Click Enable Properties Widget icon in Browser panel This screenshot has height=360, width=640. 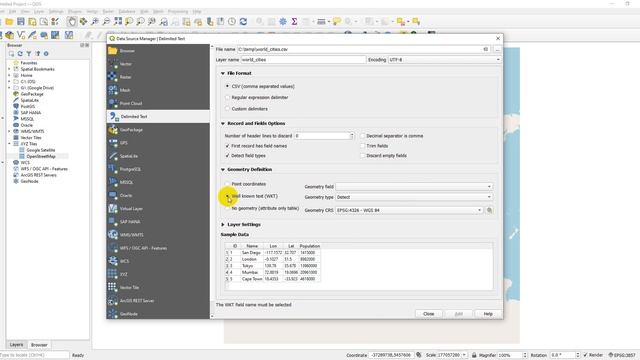point(46,53)
